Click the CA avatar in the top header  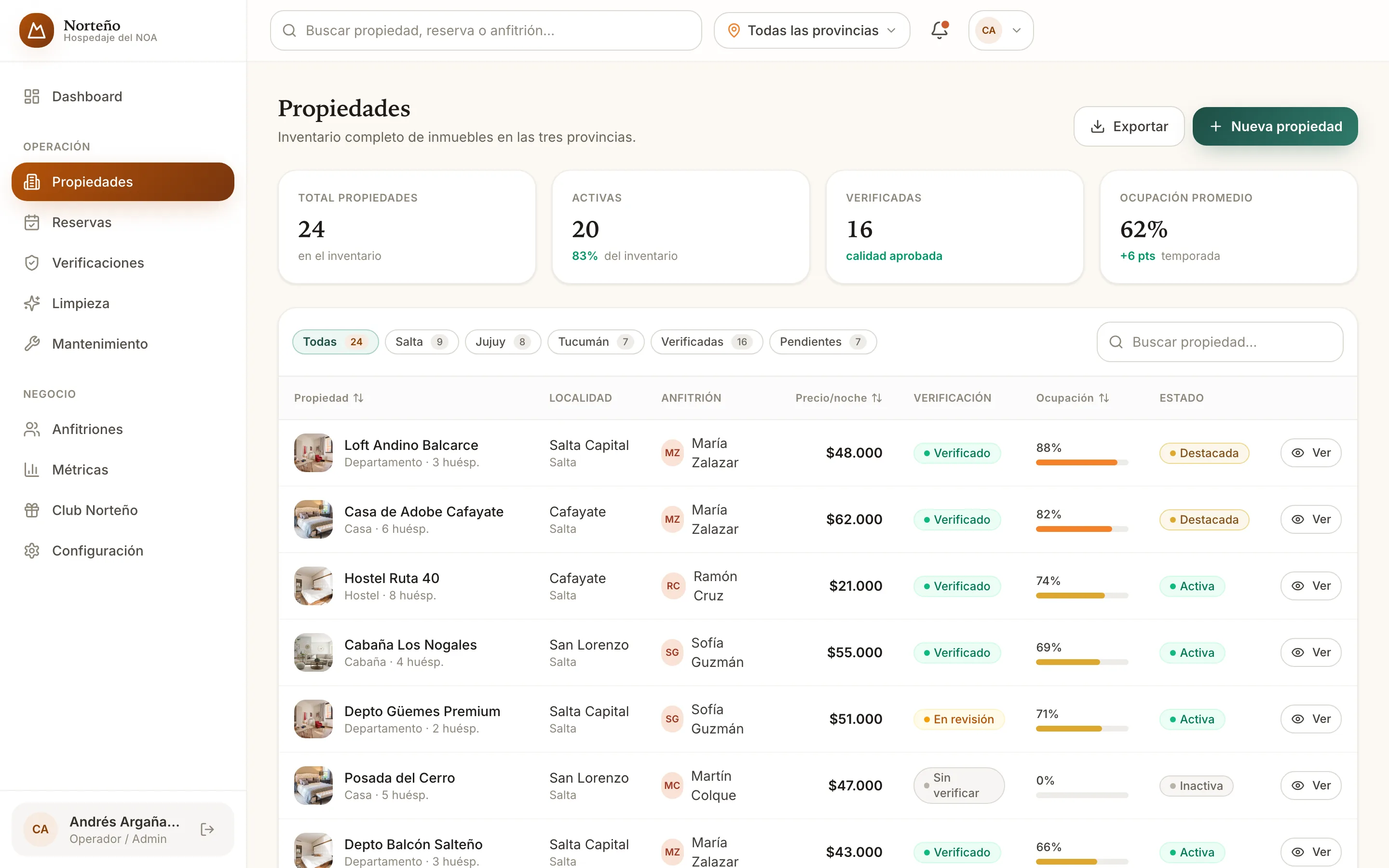pos(988,30)
